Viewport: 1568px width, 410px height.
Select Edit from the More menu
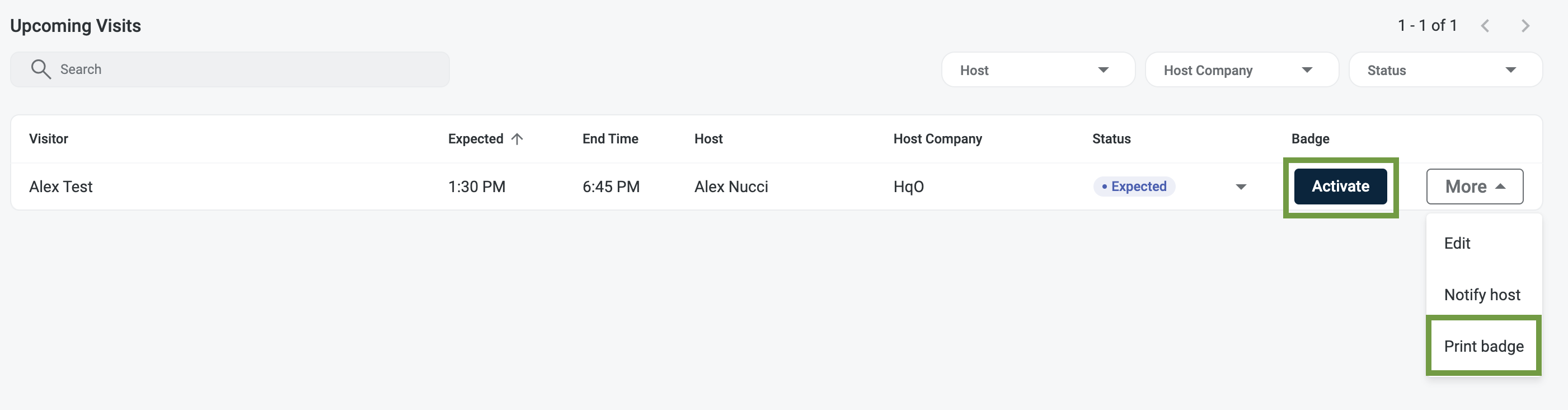pyautogui.click(x=1457, y=243)
